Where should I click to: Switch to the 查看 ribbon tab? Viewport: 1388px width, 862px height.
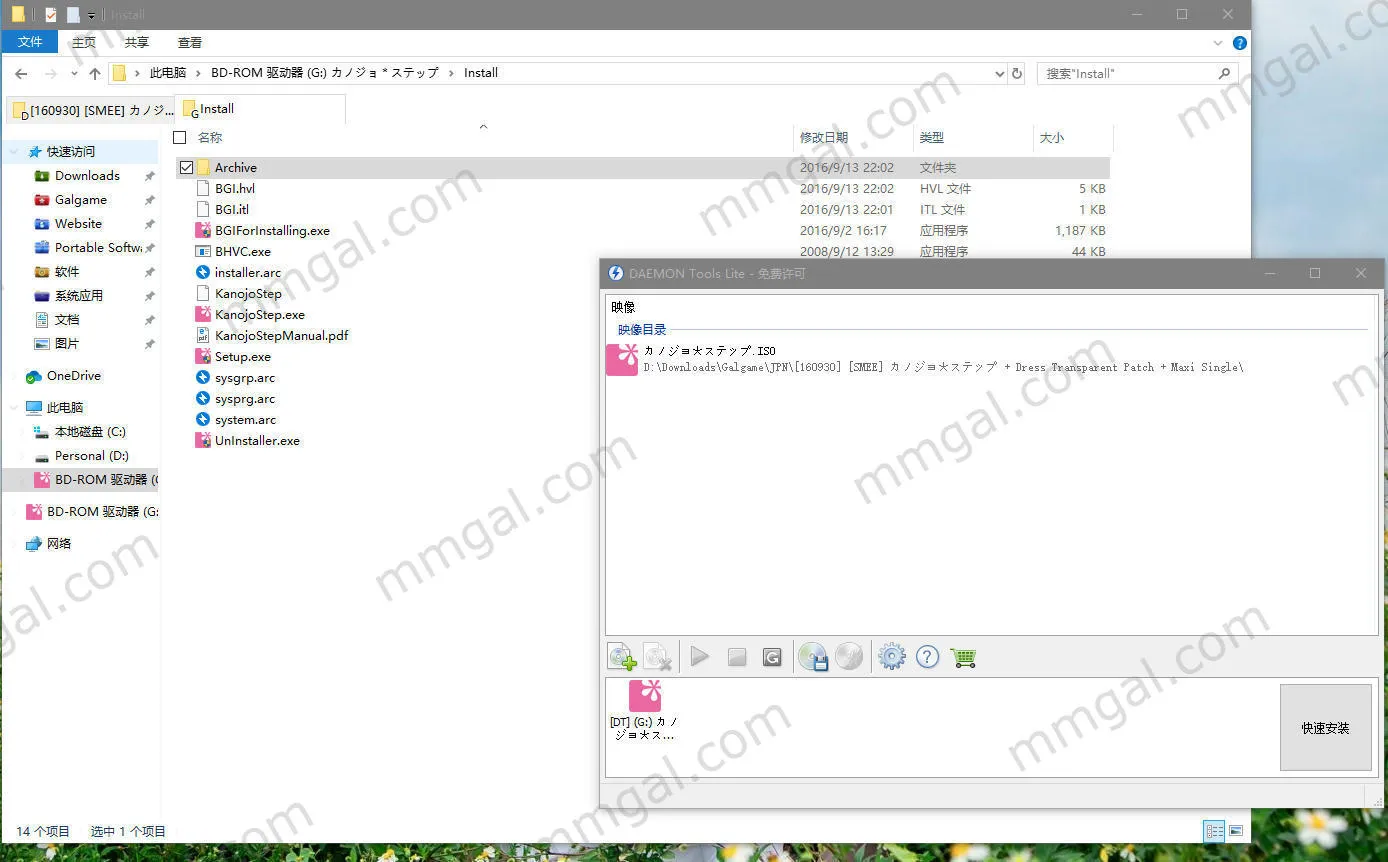tap(190, 42)
